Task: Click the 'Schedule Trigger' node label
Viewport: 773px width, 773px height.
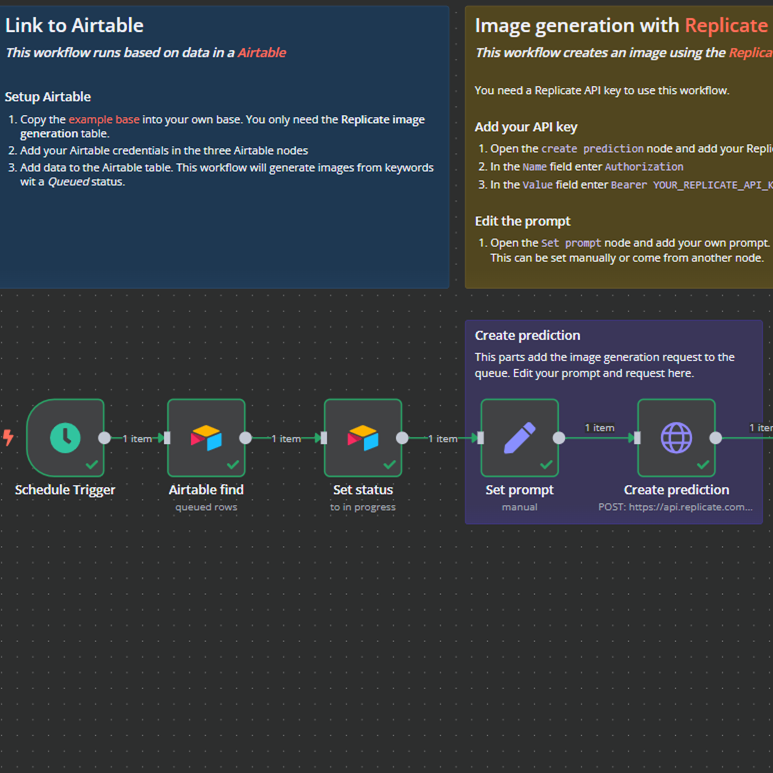Action: (65, 490)
